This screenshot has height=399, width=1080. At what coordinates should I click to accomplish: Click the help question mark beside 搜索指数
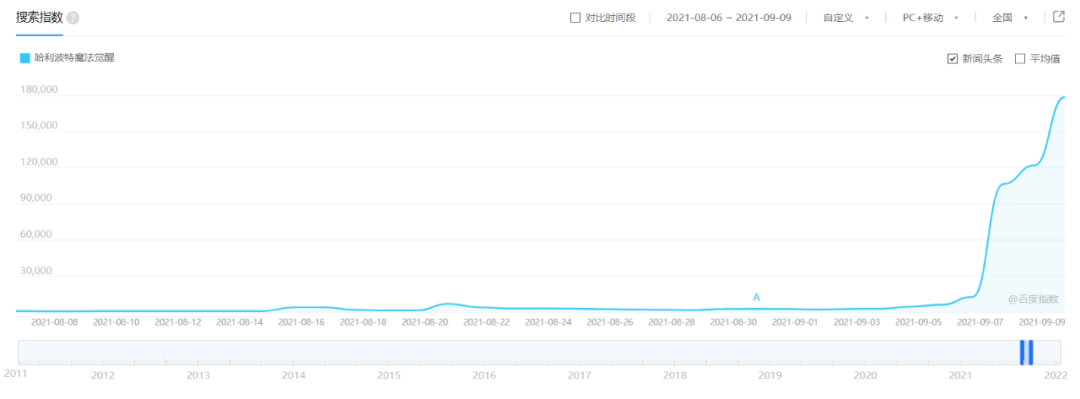click(74, 18)
